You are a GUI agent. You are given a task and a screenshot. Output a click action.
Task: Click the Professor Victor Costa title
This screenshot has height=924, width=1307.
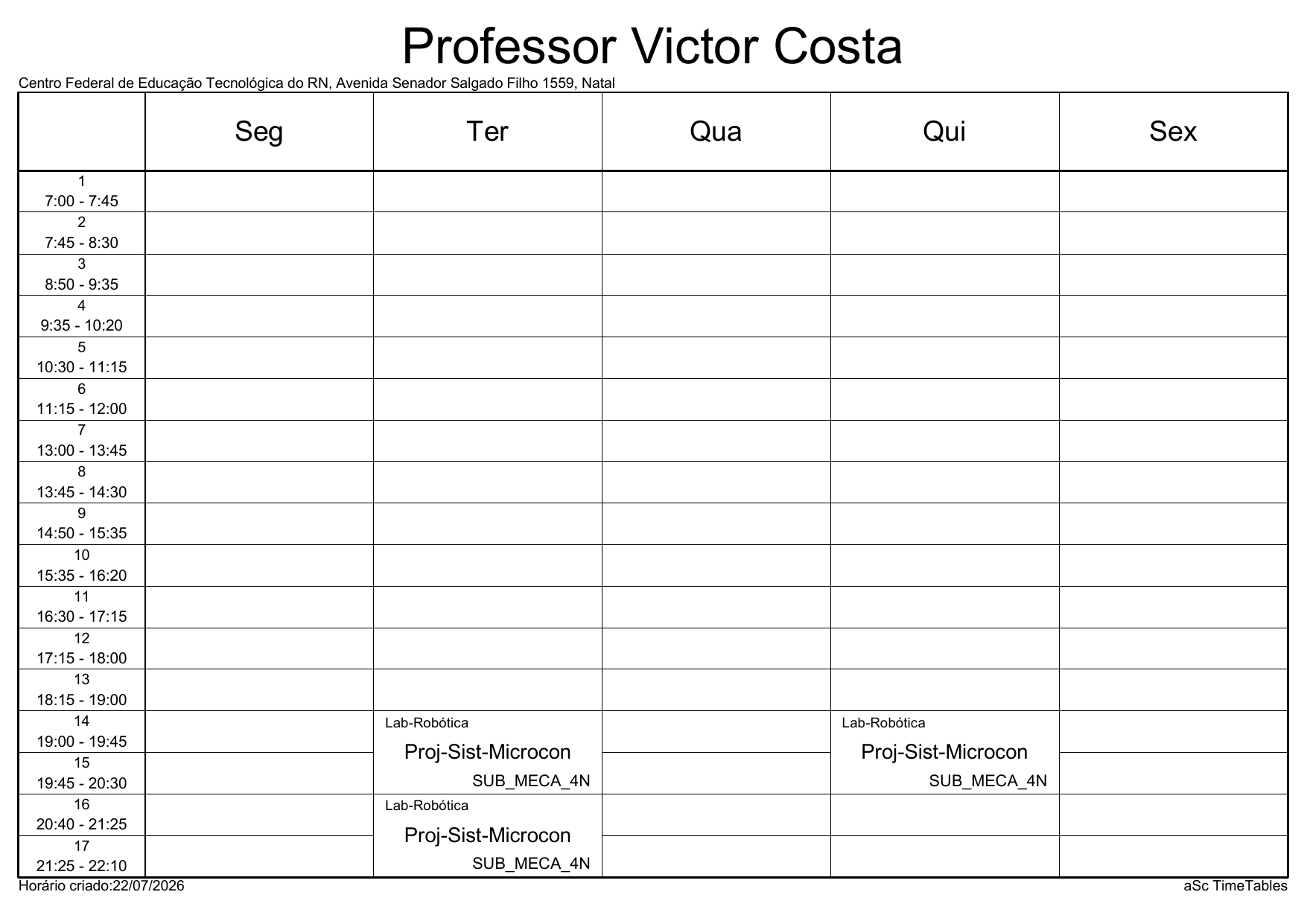tap(652, 46)
